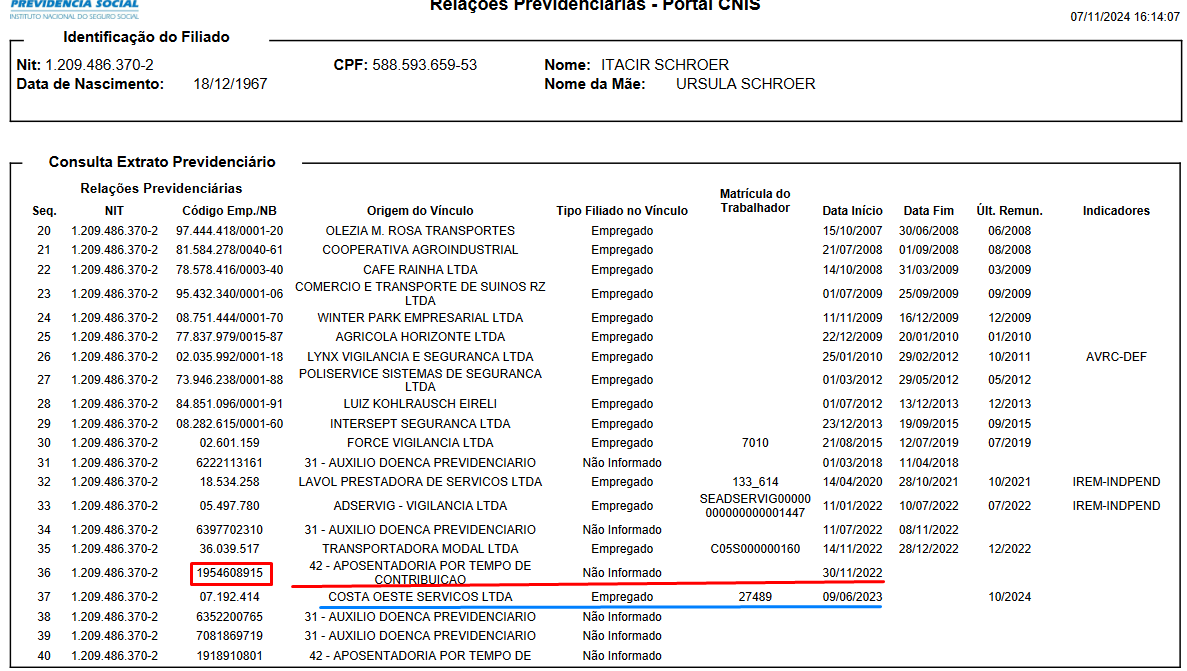Click the last remuneration value 10/2024
The width and height of the screenshot is (1187, 671).
[1009, 597]
